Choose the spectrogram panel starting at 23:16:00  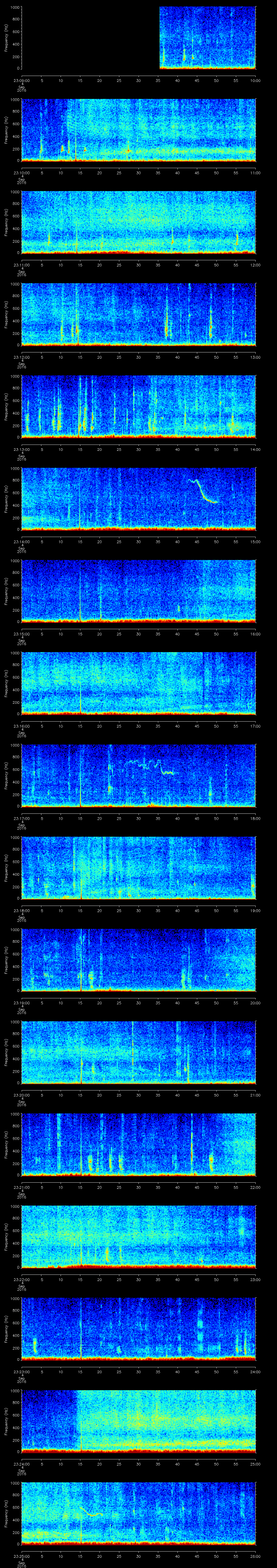139,683
